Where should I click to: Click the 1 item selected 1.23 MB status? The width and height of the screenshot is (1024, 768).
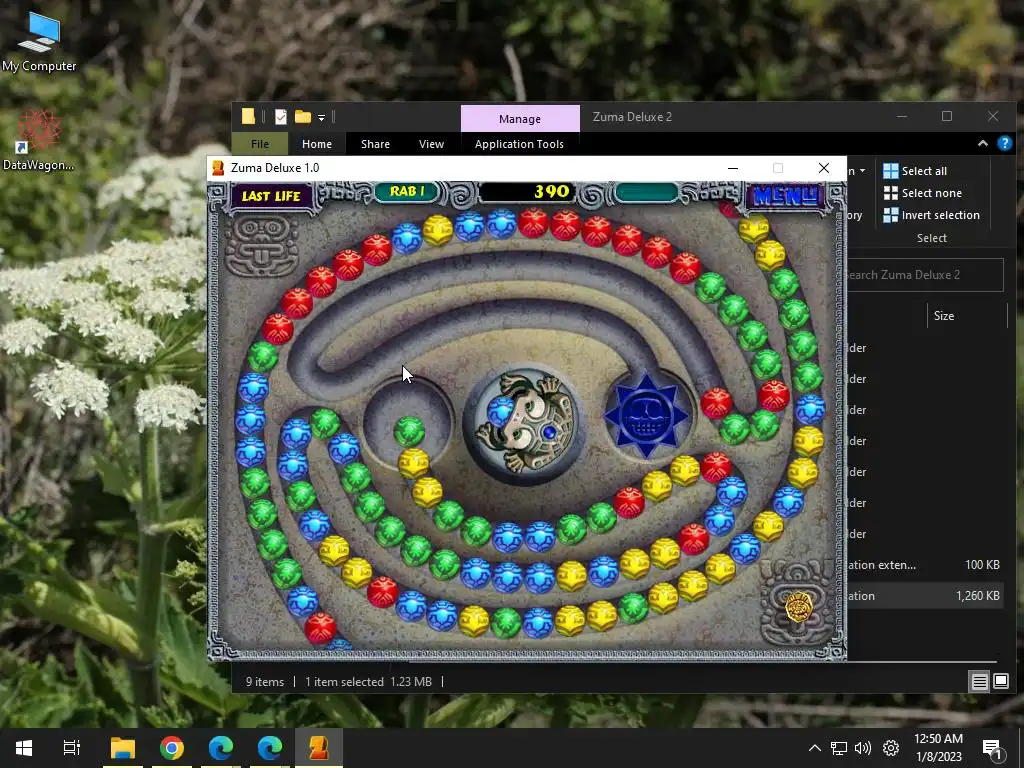point(368,682)
